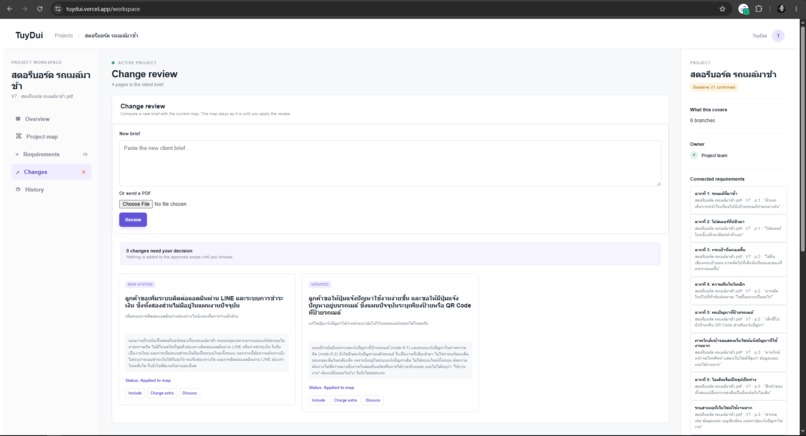
Task: Open the History section
Action: (x=51, y=189)
